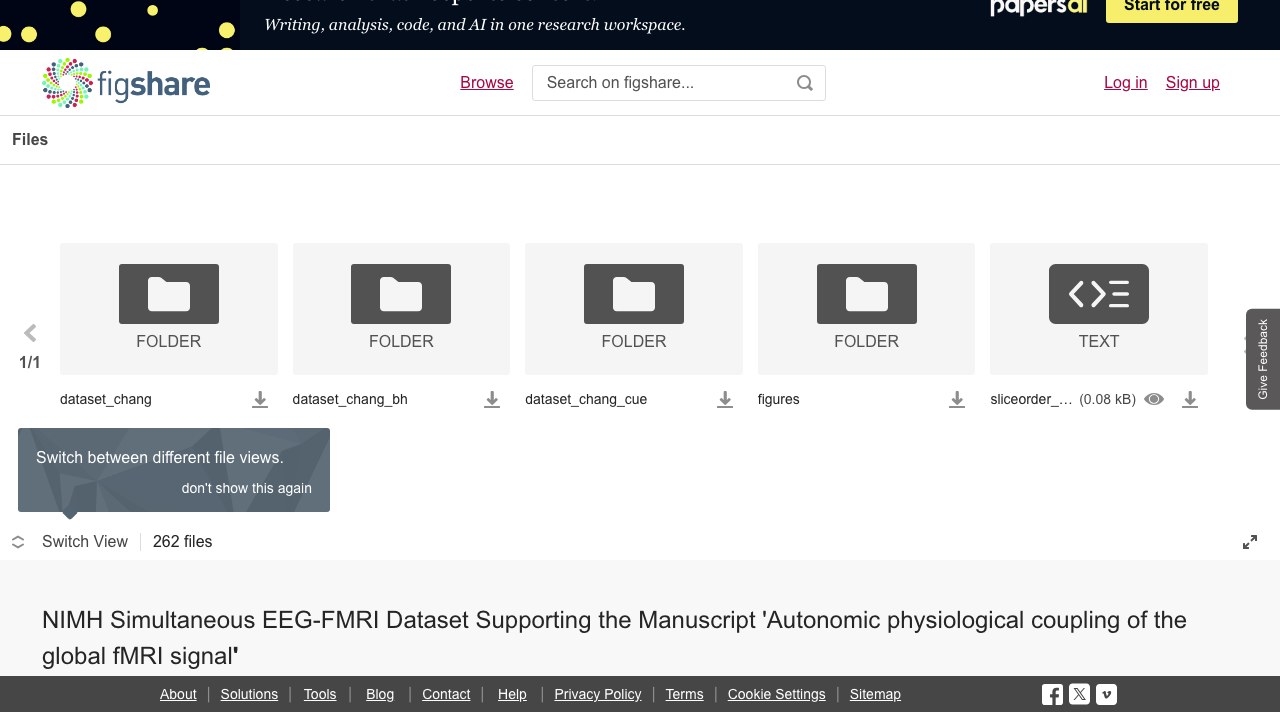
Task: Click the figshare logo
Action: coord(126,83)
